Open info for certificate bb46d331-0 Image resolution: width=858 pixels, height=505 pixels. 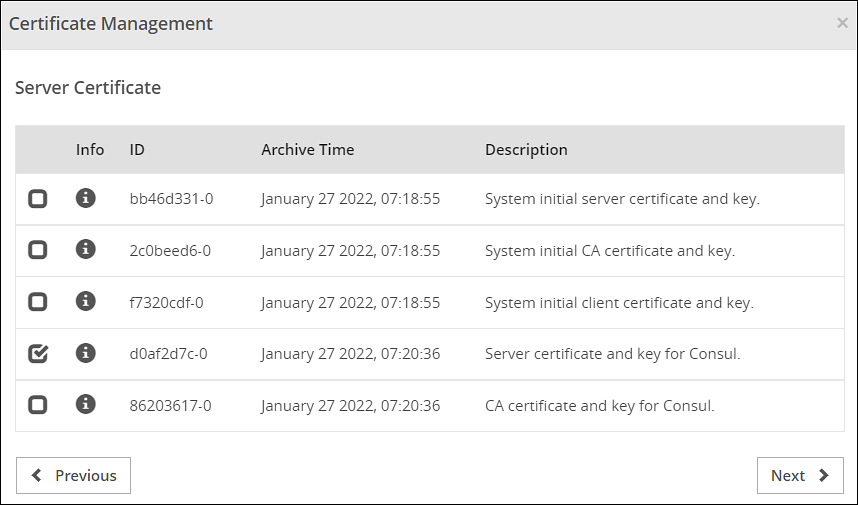(86, 198)
